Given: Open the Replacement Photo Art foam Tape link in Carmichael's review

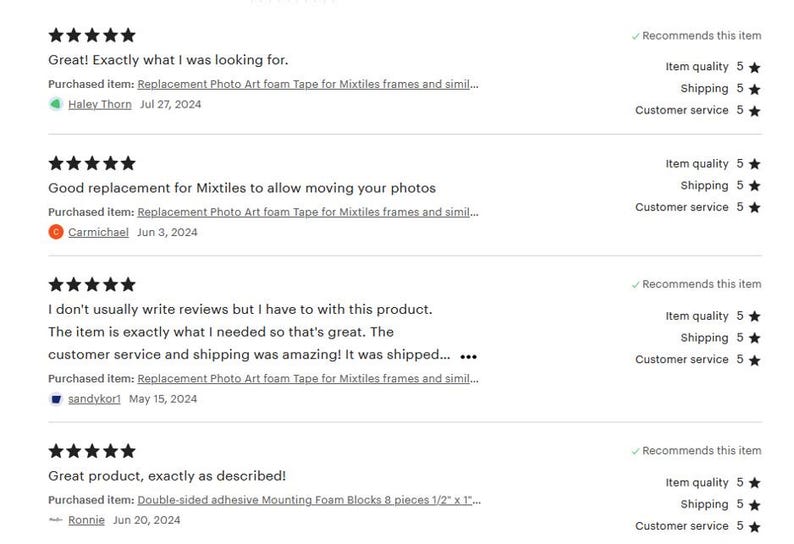Looking at the screenshot, I should 308,212.
